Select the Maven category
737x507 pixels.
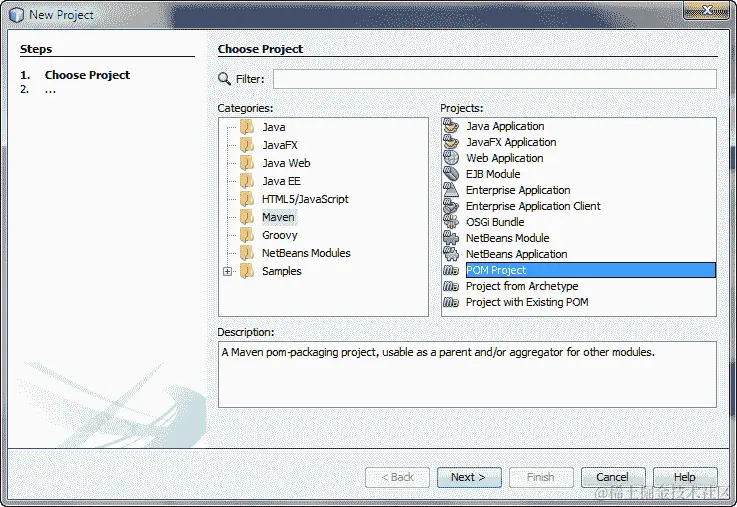[x=278, y=217]
